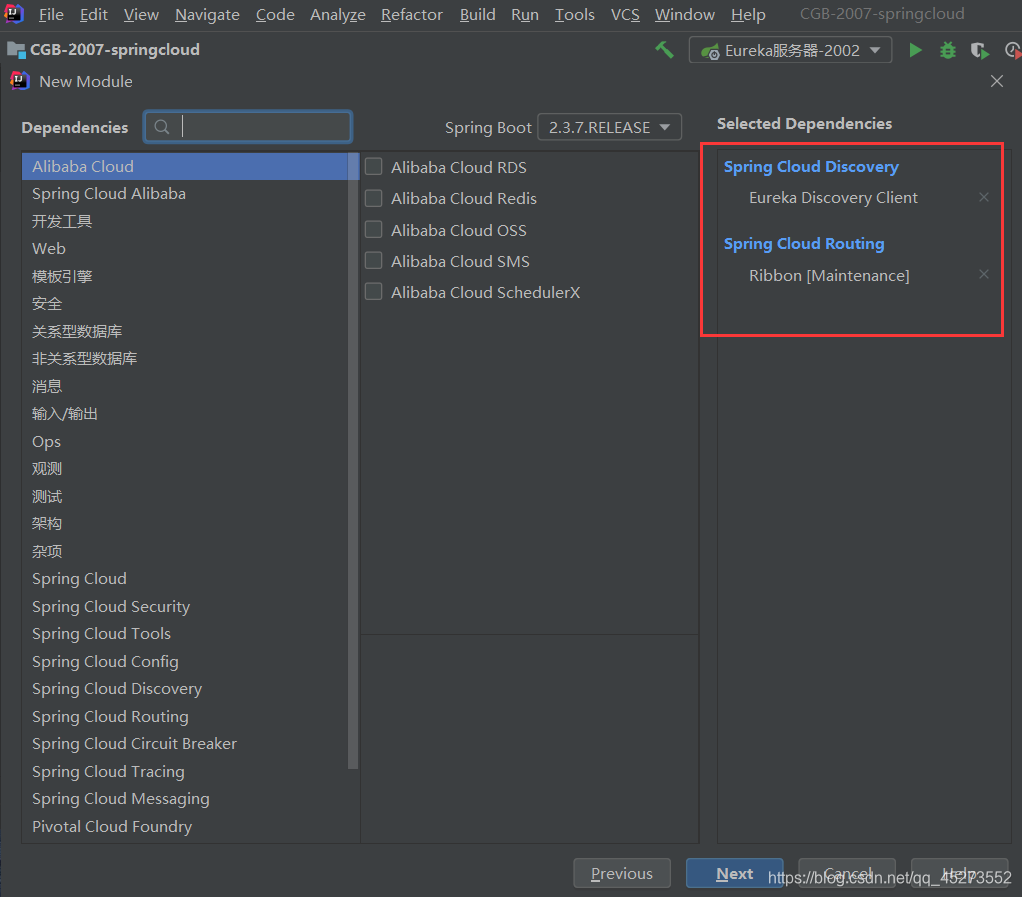Start the Debug bug icon
Screen dimensions: 1022x897
[x=947, y=50]
